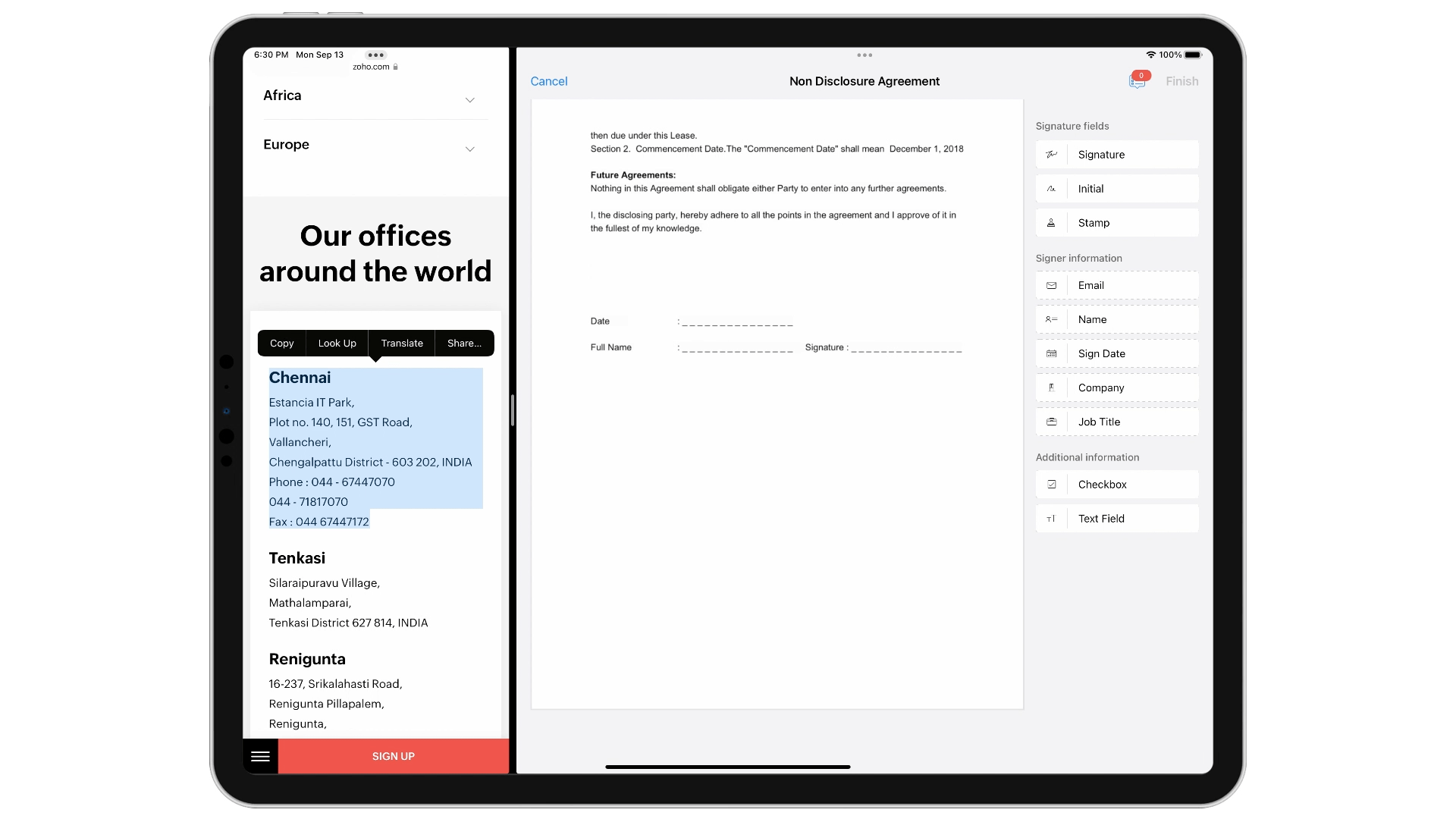Select the Sign Date field icon
The image size is (1456, 819).
(x=1050, y=352)
